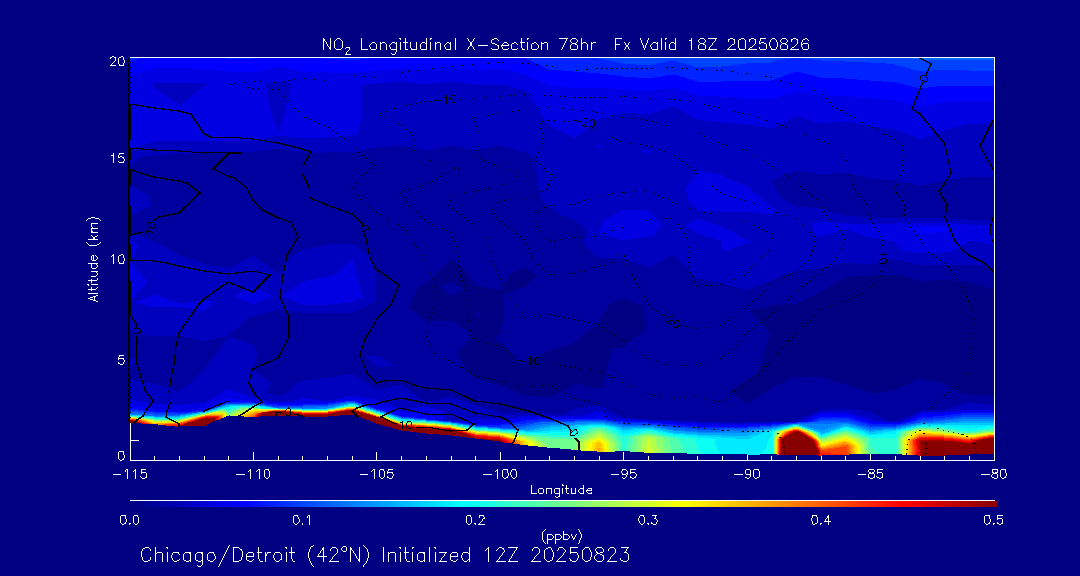Click the "Altitude (km)" vertical axis label
The image size is (1080, 576).
[x=94, y=259]
